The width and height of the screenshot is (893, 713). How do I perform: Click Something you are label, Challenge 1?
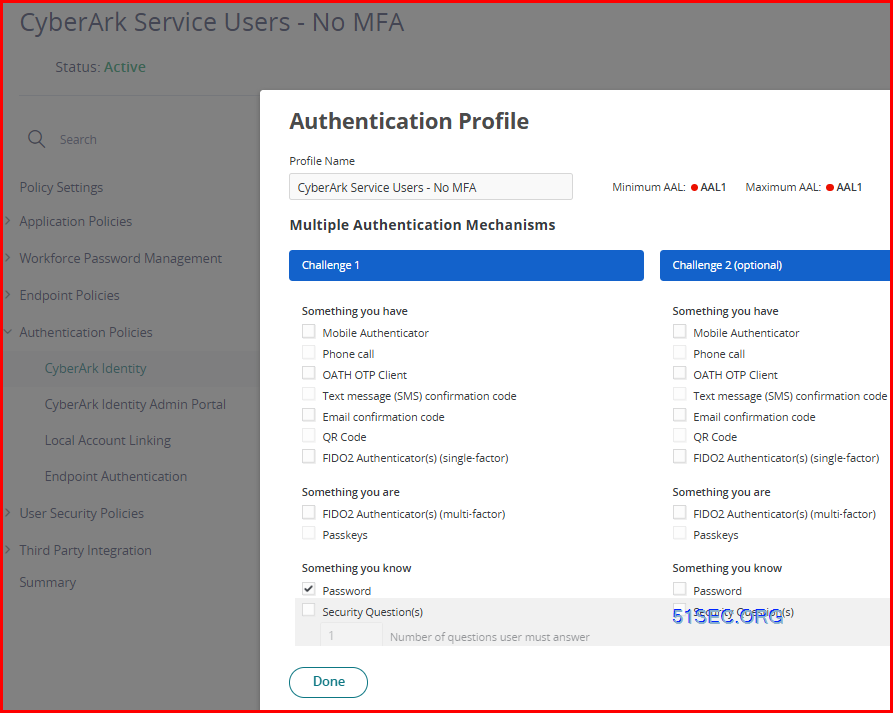pyautogui.click(x=351, y=492)
